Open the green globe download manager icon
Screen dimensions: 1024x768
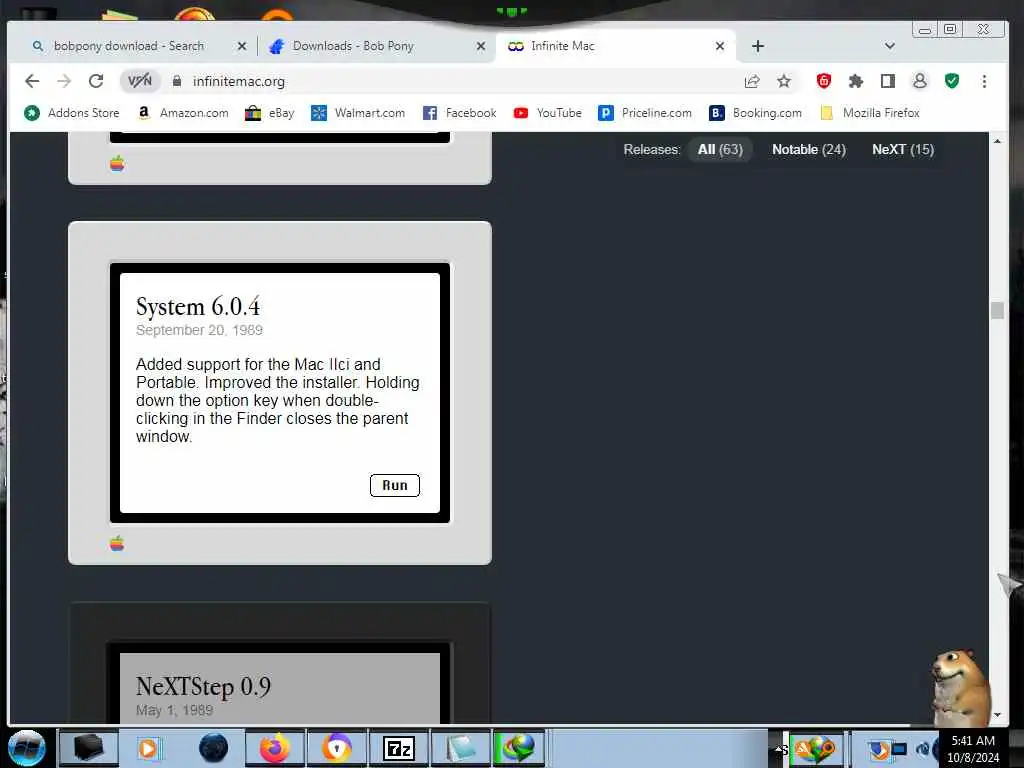519,748
